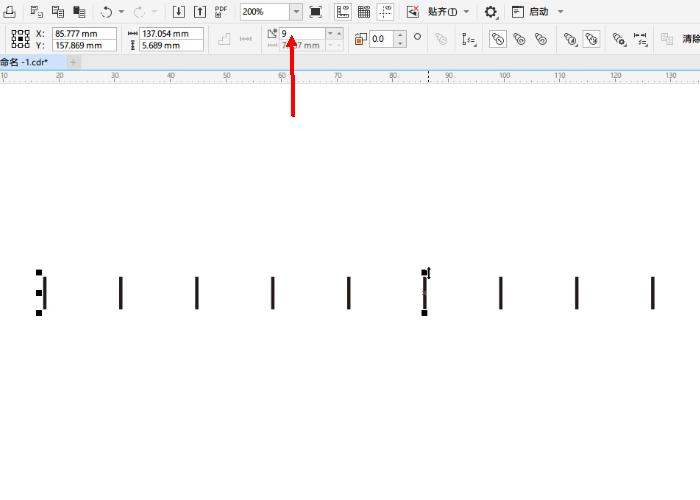Toggle the grid display icon
700x500 pixels.
(364, 12)
